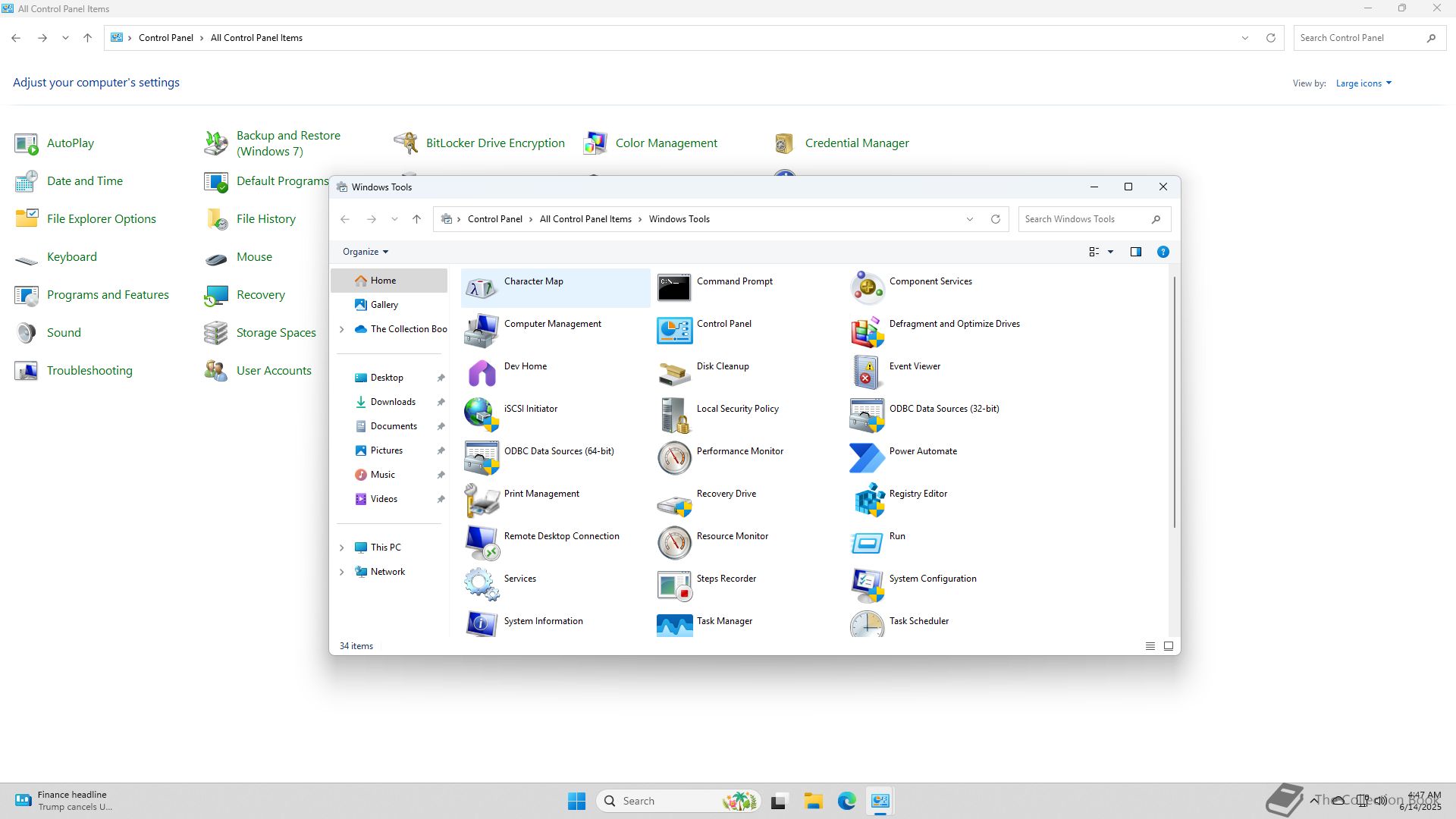The image size is (1456, 819).
Task: Open the Registry Editor icon
Action: 868,500
